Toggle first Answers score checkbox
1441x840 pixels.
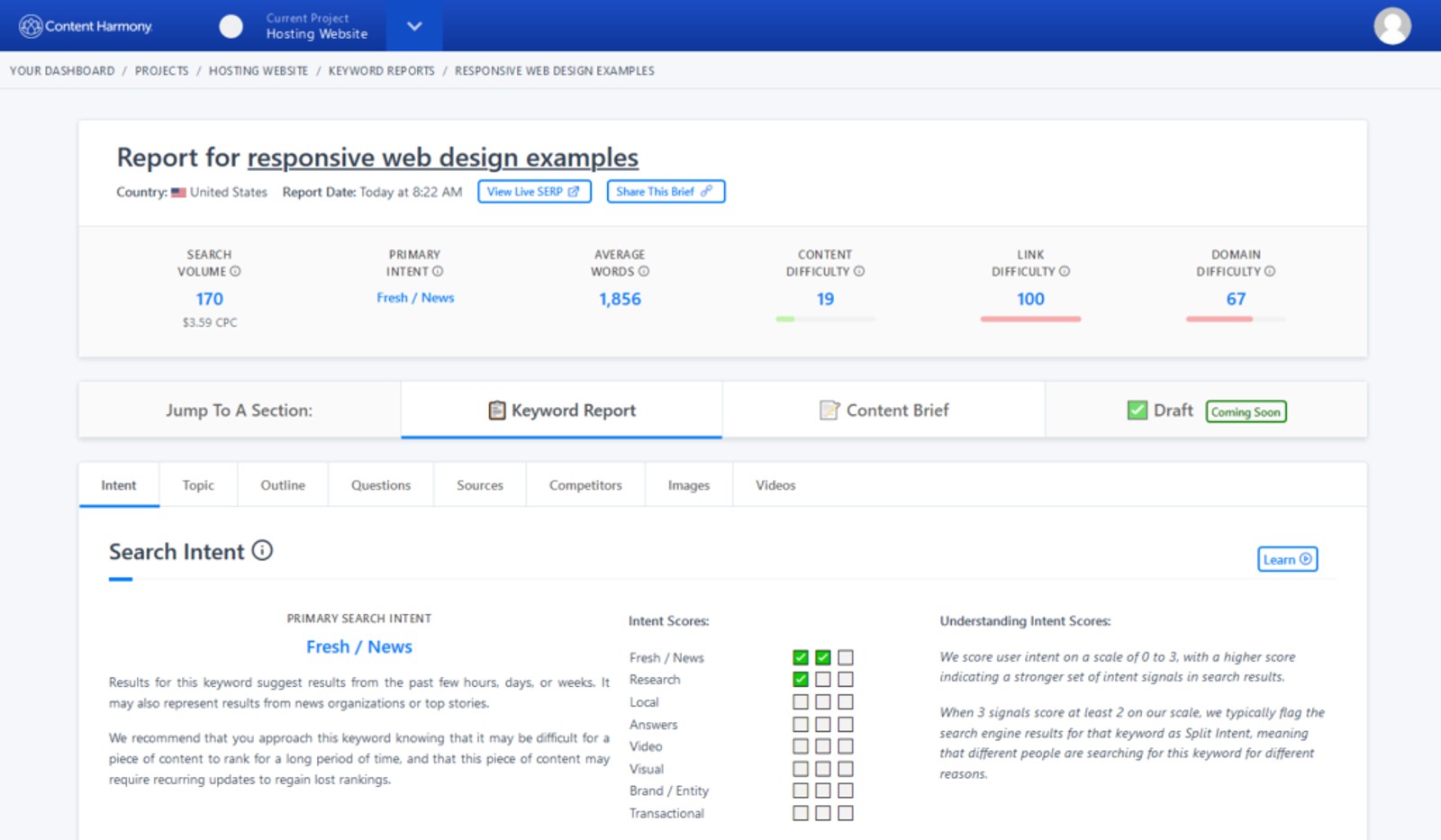801,724
